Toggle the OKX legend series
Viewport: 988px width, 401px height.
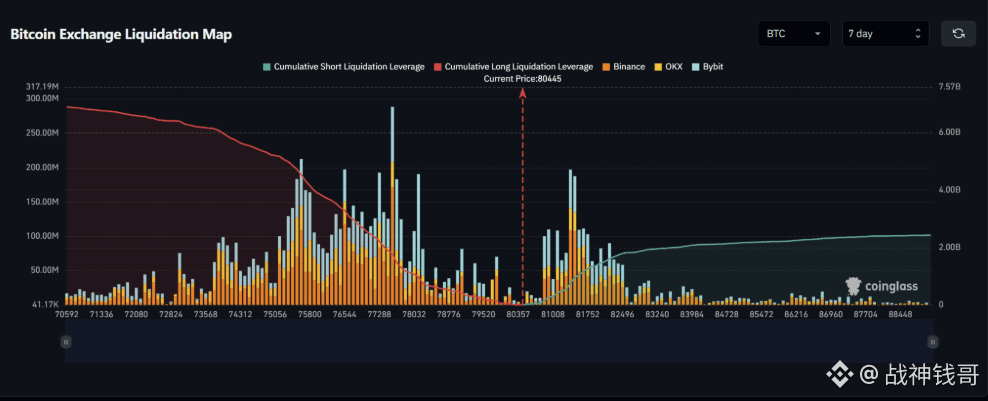tap(668, 66)
